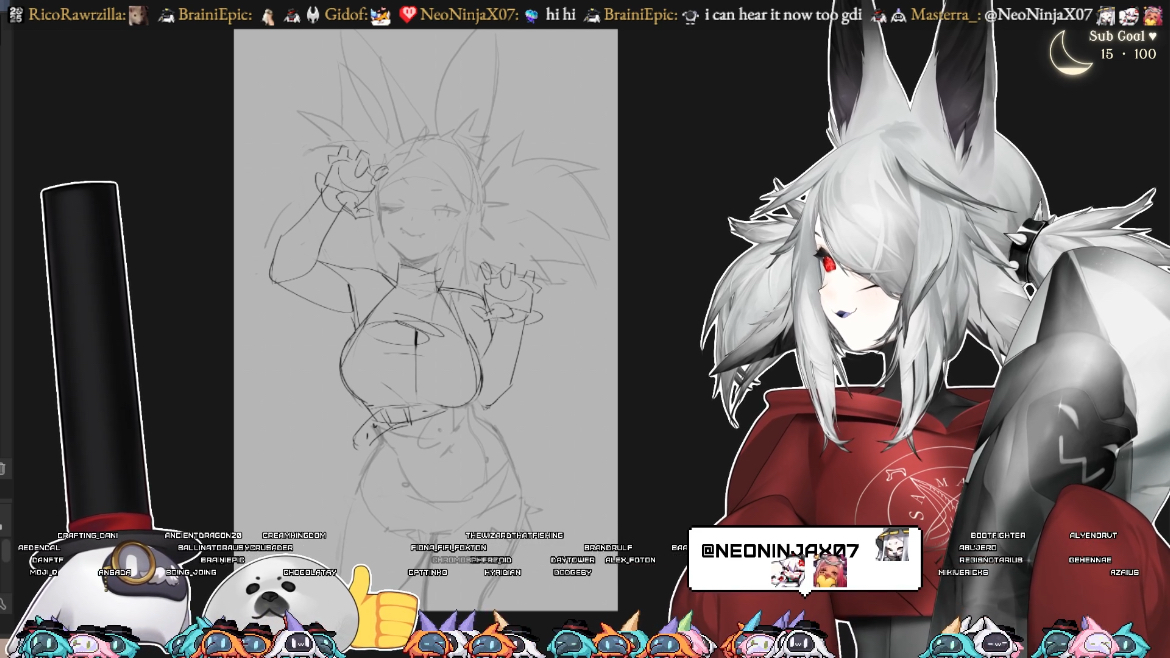Click the crescent moon Sub Goal icon
This screenshot has height=658, width=1170.
tap(1070, 52)
